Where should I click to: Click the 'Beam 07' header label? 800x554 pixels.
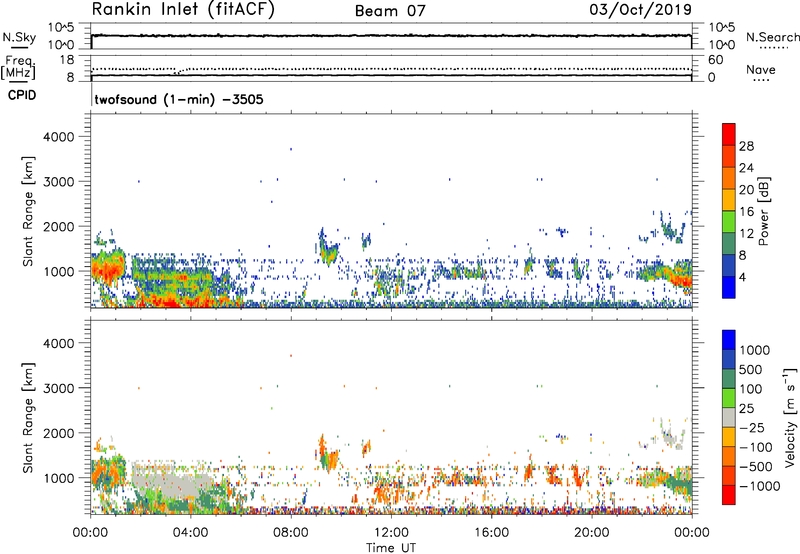(x=390, y=11)
